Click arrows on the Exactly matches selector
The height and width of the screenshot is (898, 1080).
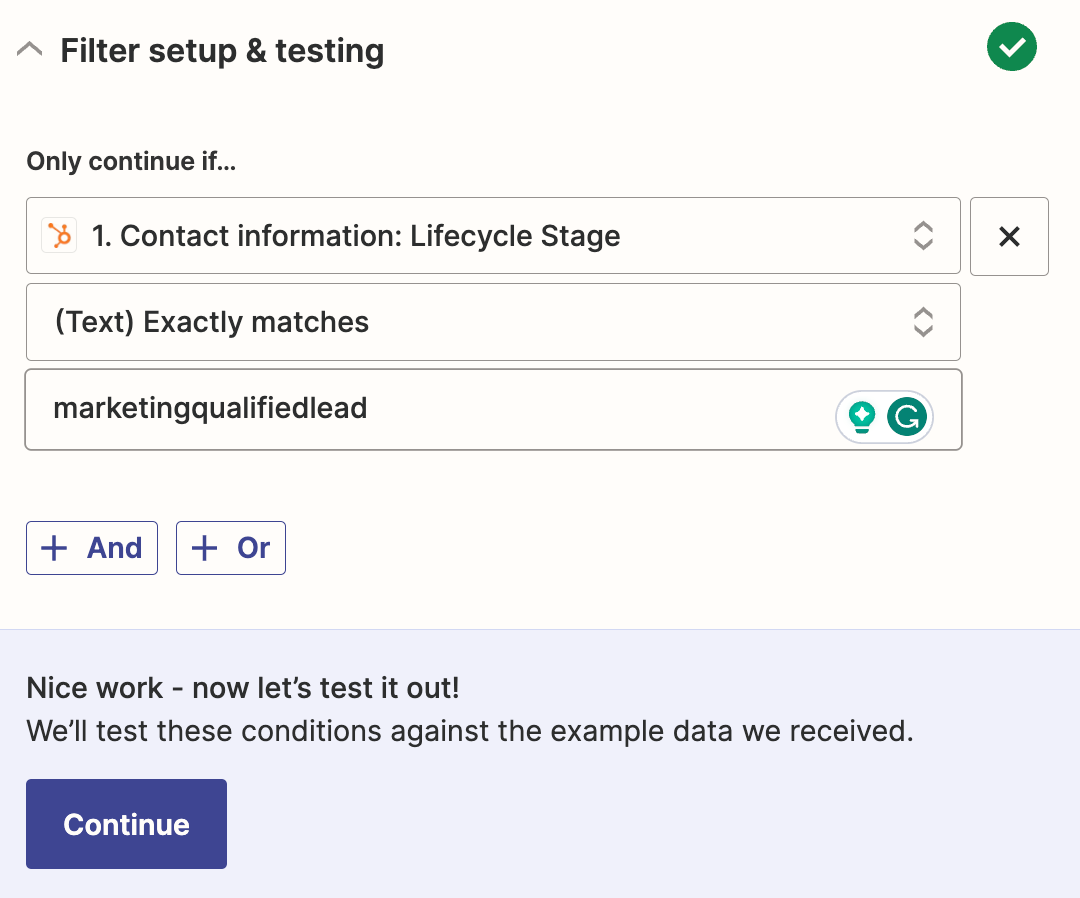[x=923, y=322]
